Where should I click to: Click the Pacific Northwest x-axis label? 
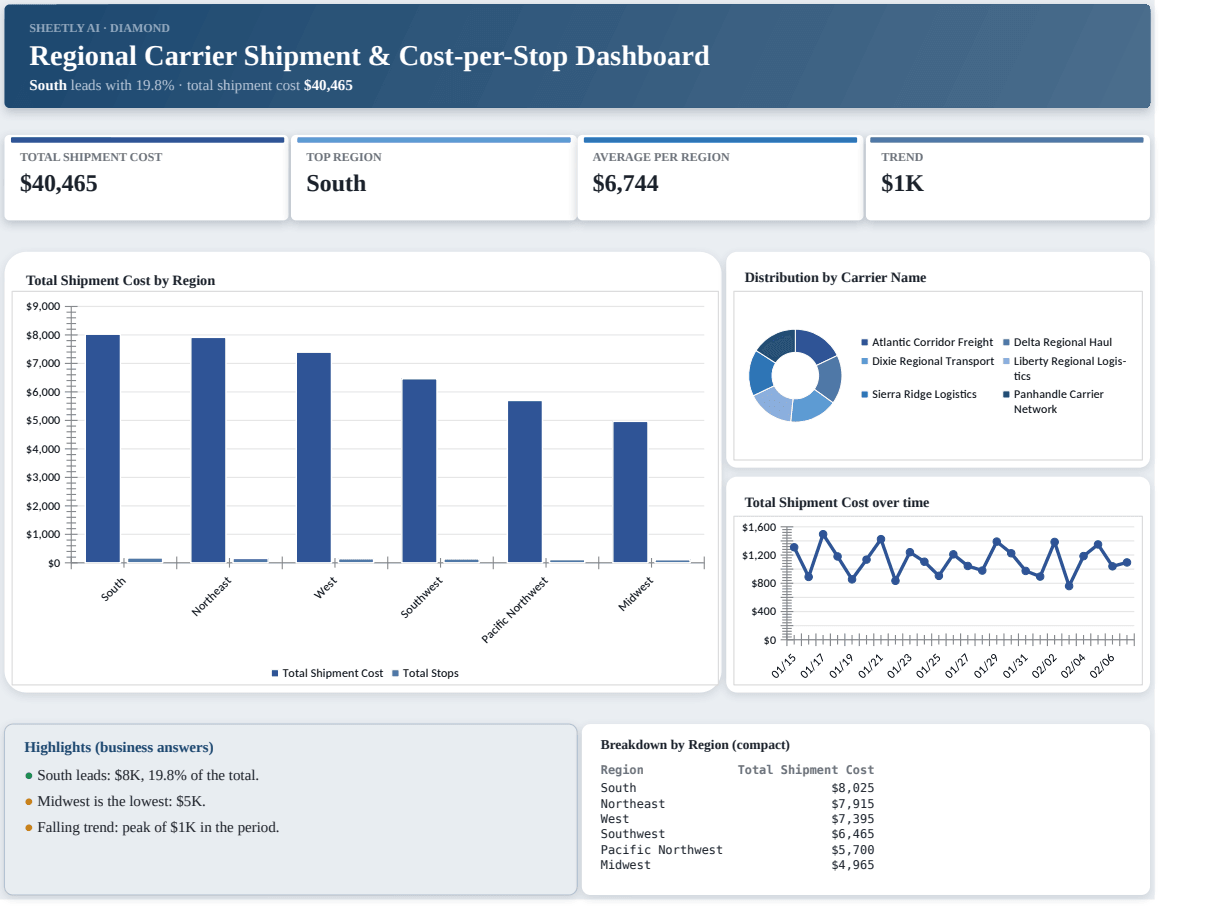[515, 610]
